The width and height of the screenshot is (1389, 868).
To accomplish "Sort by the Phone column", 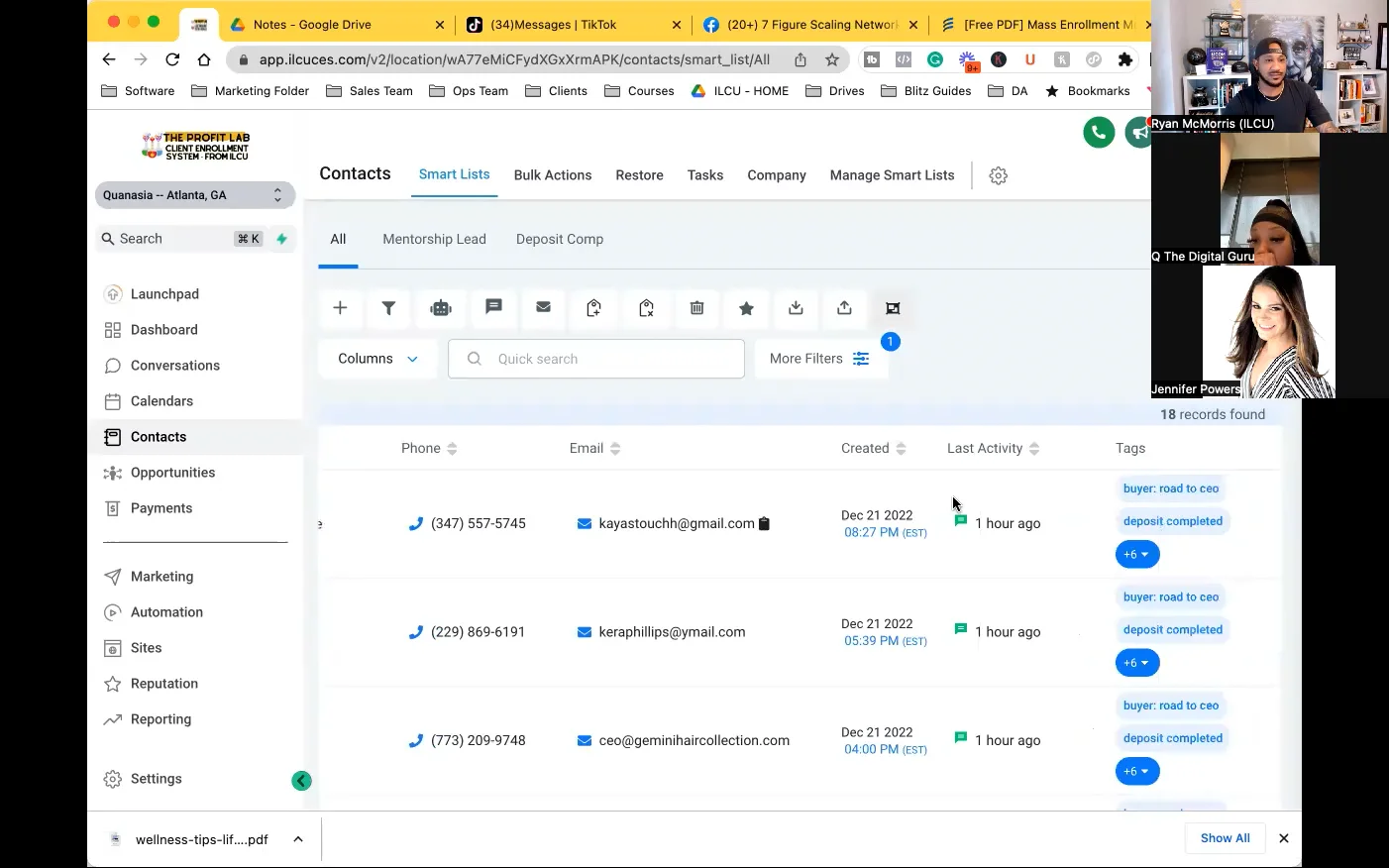I will 452,449.
